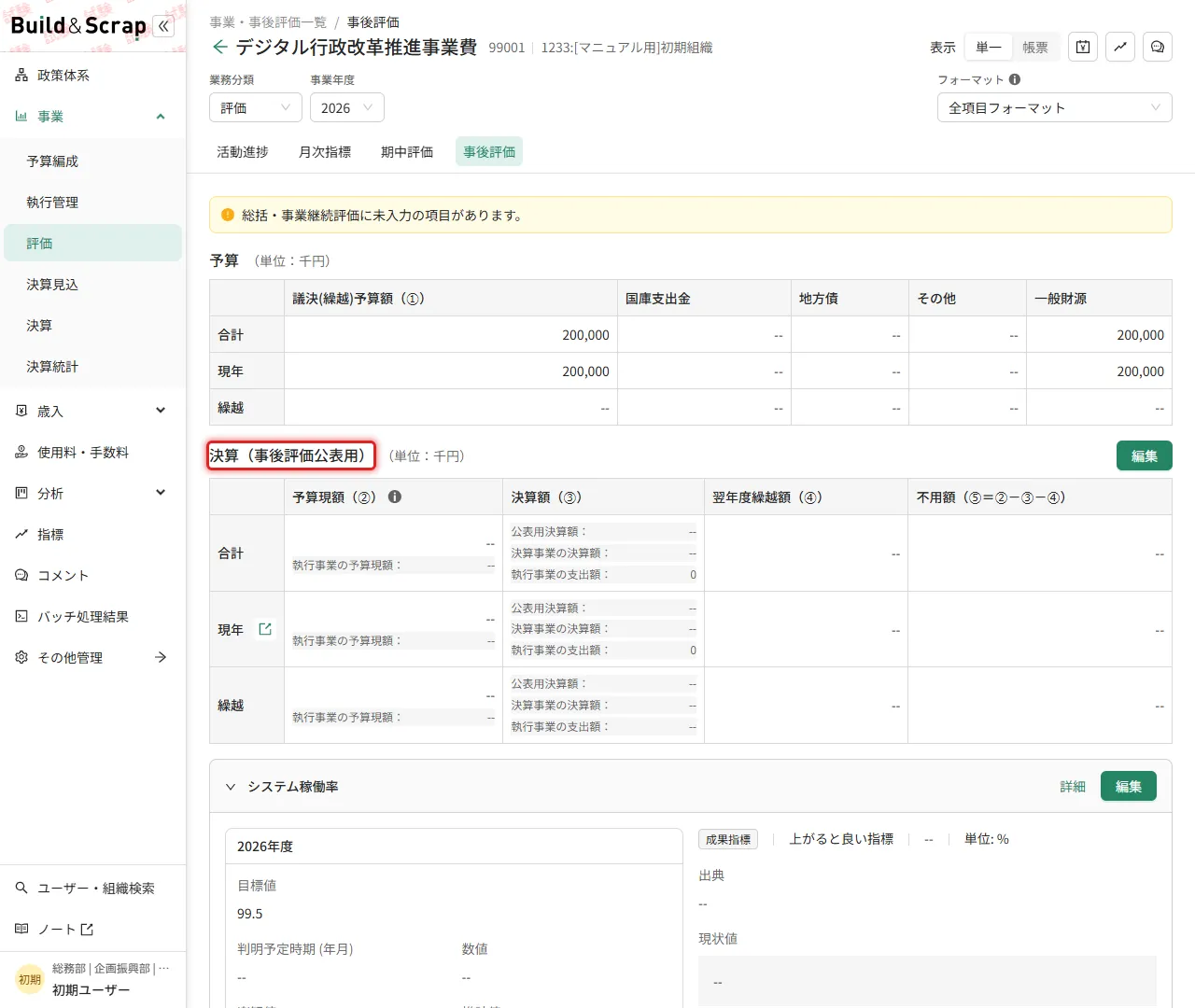Click 編集 button for 決算 section

(1145, 455)
